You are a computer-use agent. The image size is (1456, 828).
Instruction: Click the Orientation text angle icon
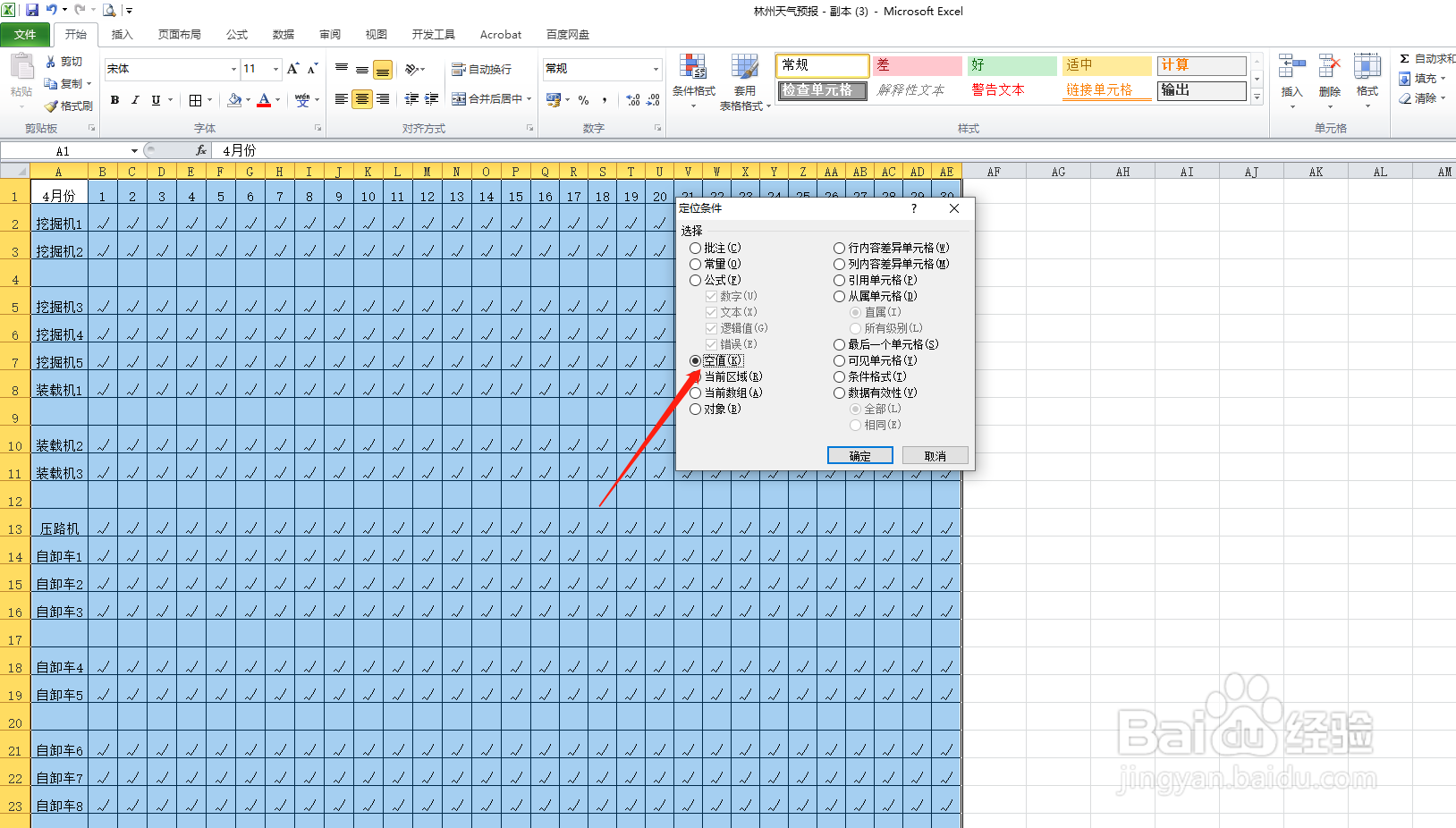411,69
